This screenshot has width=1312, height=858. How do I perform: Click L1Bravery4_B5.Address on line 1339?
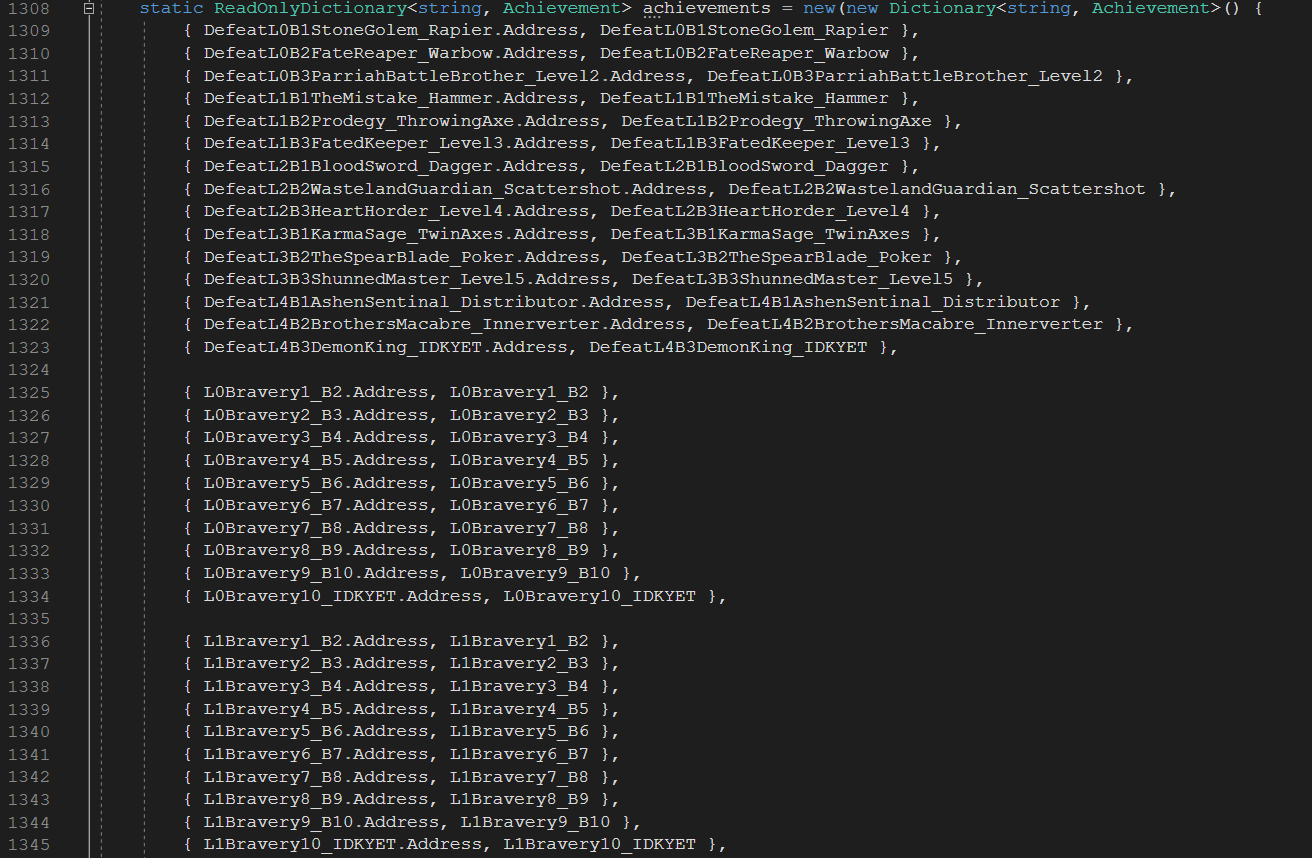point(316,709)
